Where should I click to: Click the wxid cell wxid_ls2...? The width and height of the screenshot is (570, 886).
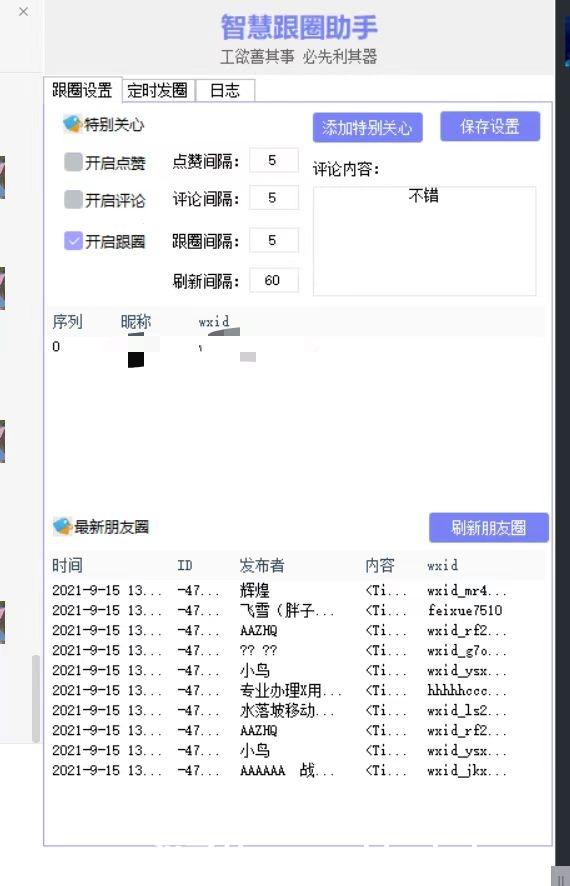(467, 710)
